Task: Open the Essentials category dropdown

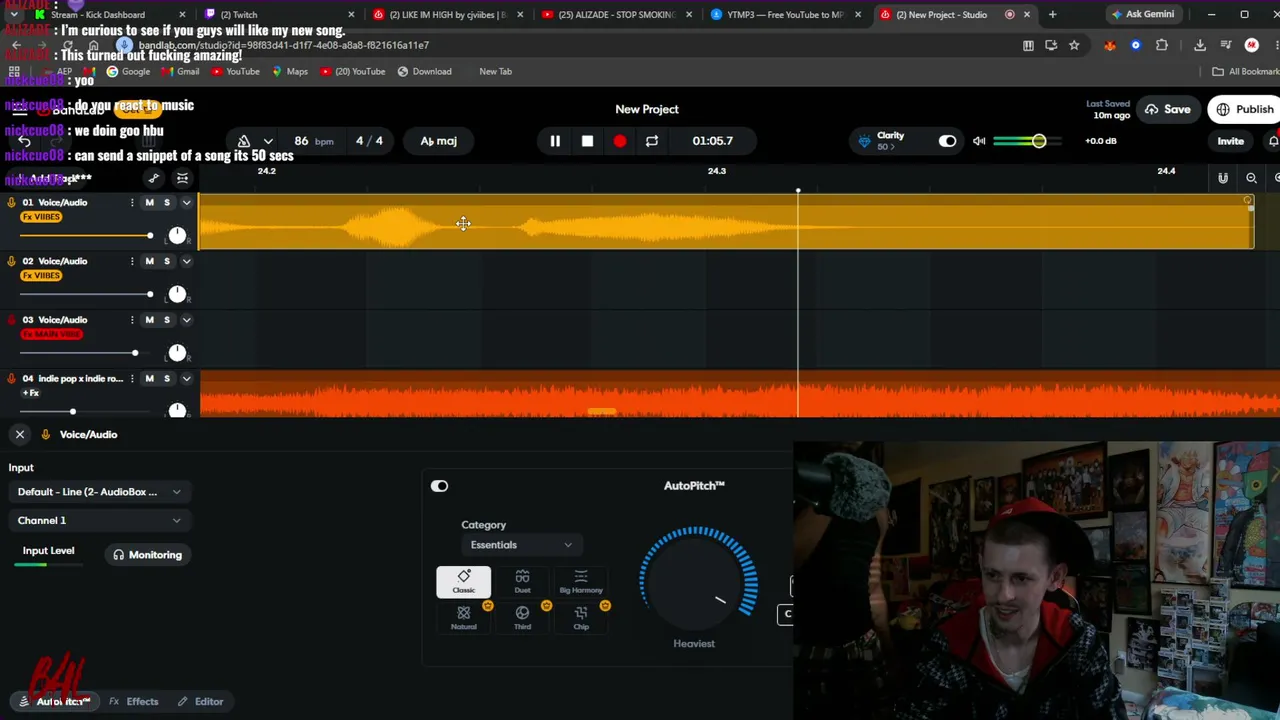Action: pyautogui.click(x=521, y=545)
